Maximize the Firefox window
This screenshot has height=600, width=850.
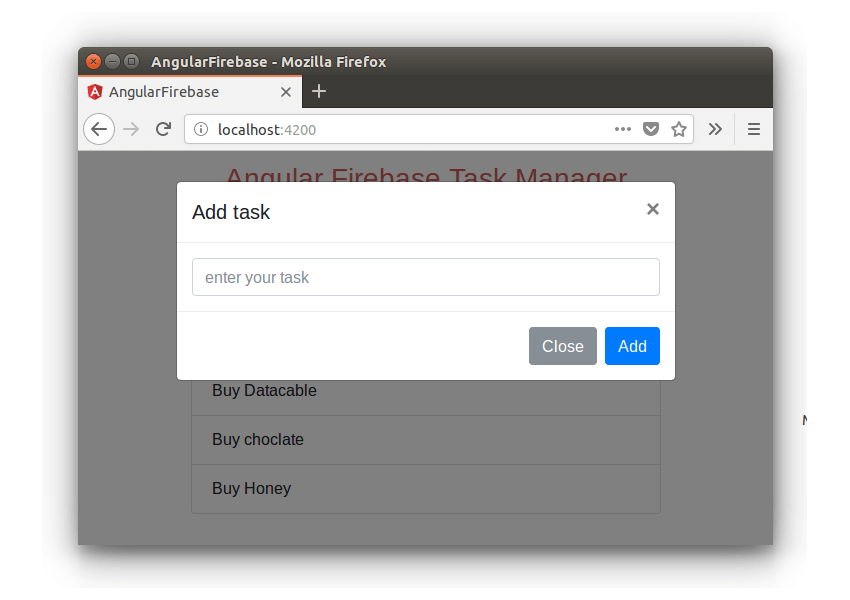(x=131, y=61)
